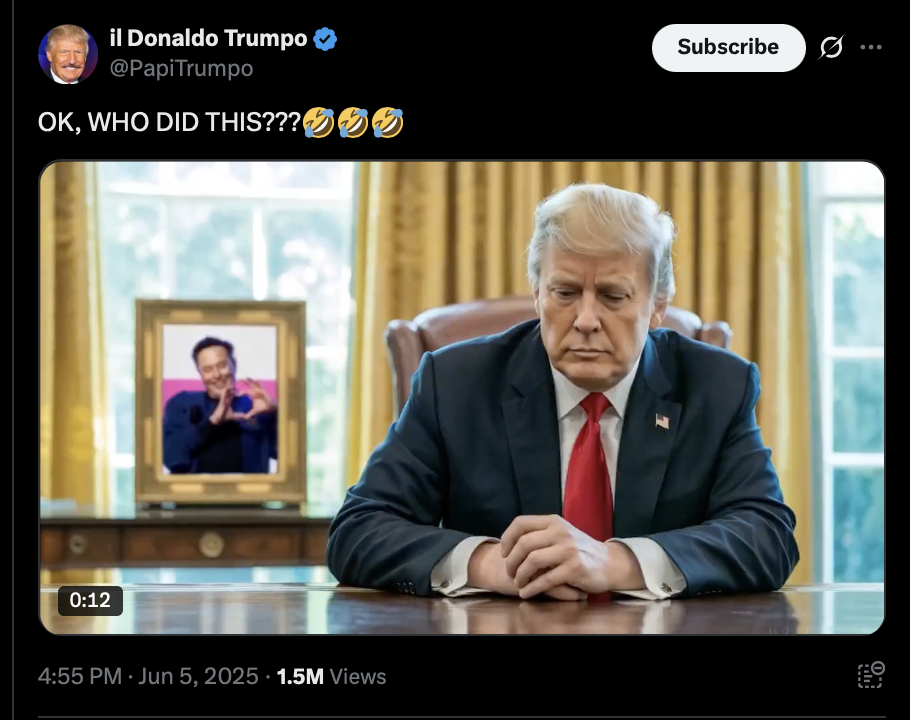Click the middle laughing emoji in the post
Screen dimensions: 910x720
353,122
